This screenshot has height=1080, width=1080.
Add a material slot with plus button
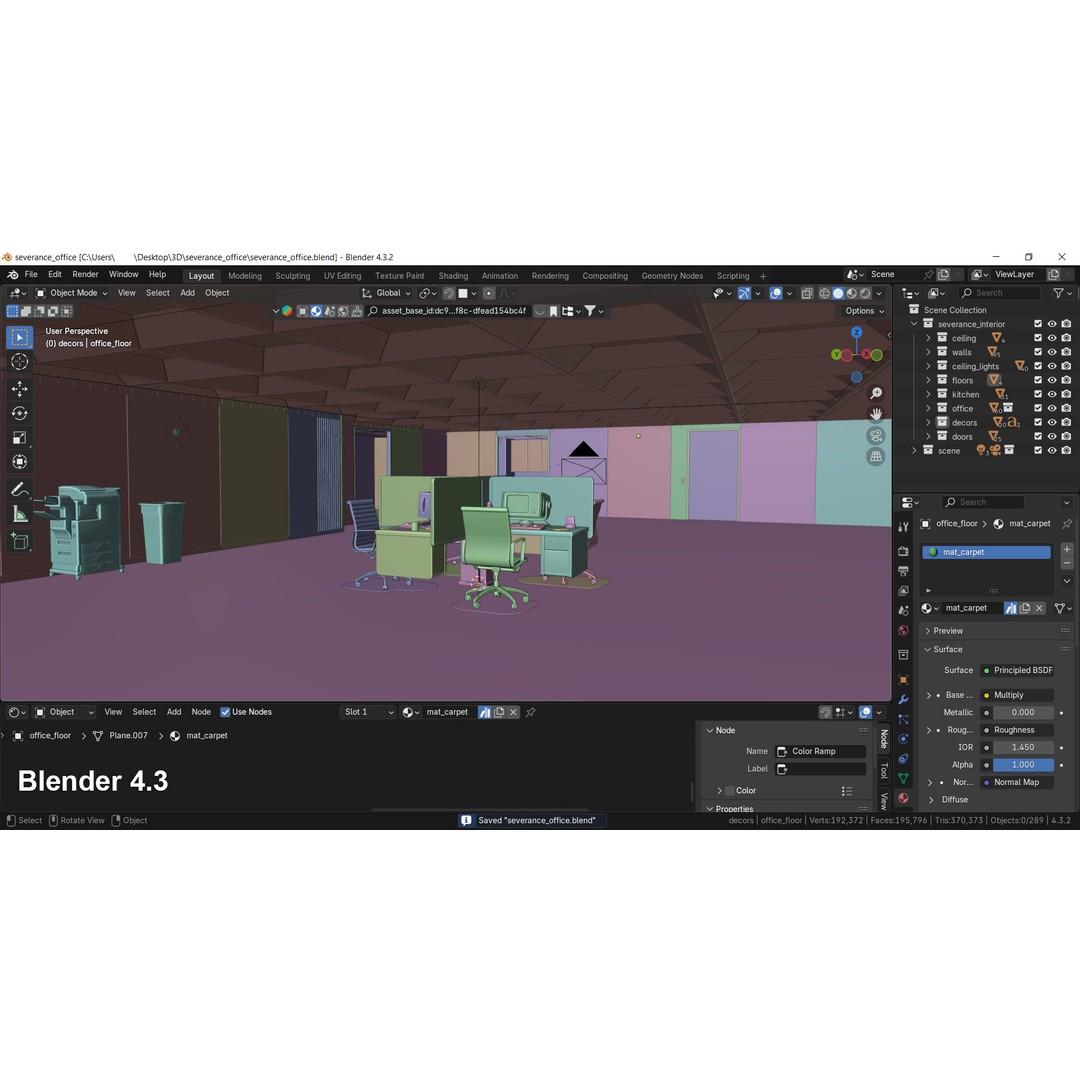[x=1067, y=549]
